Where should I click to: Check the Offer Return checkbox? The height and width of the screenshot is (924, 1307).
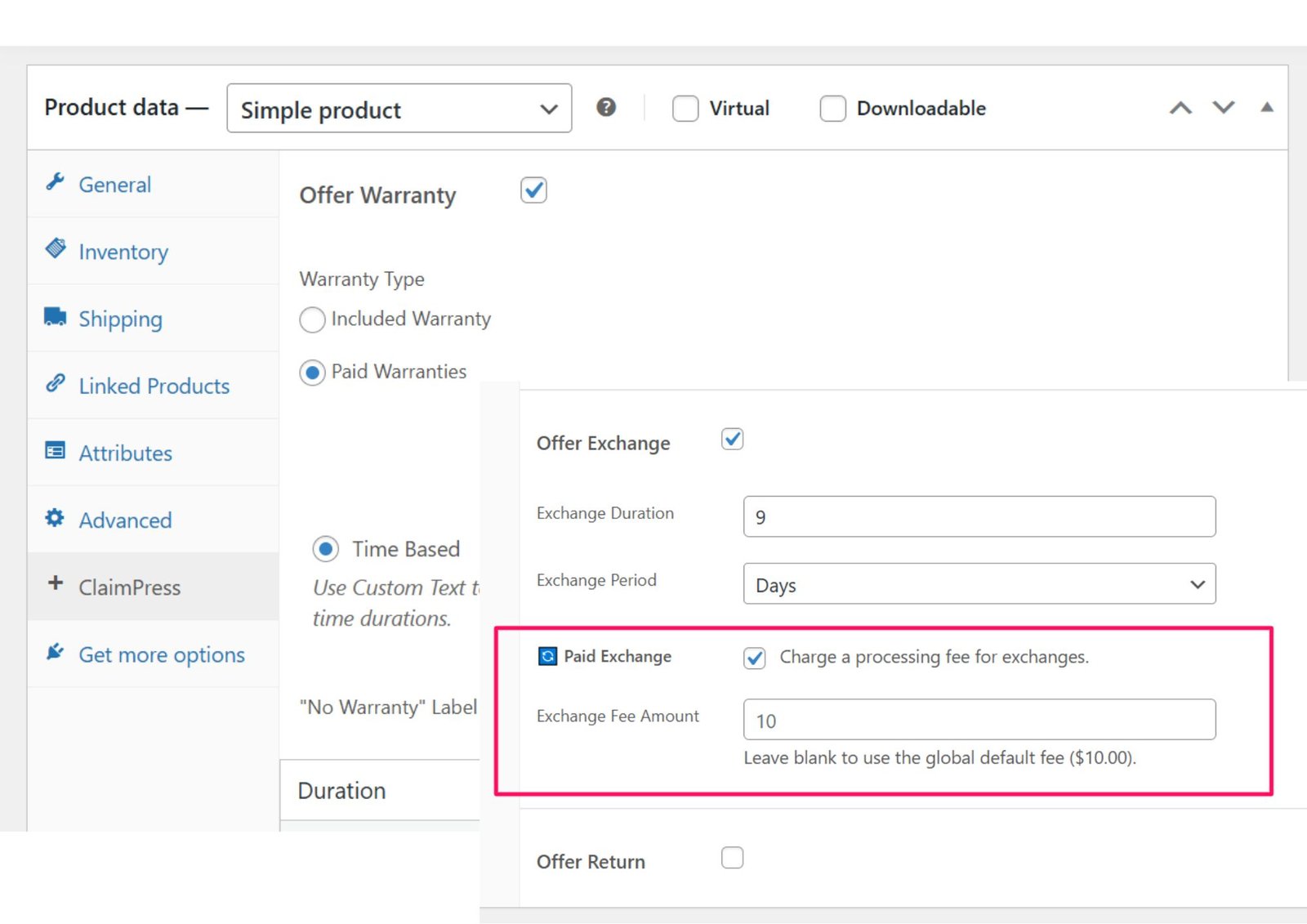click(x=733, y=857)
